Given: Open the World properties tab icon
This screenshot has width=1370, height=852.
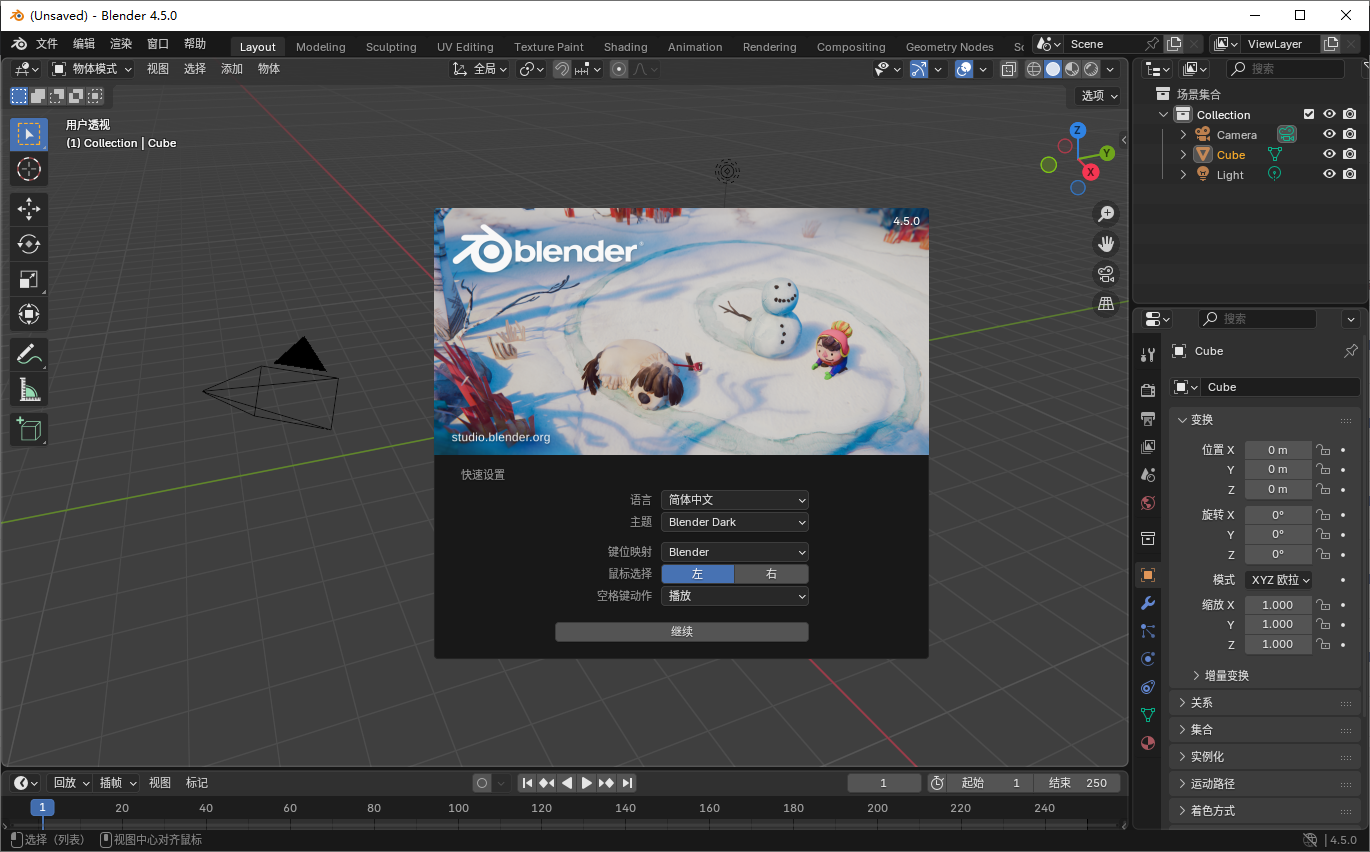Looking at the screenshot, I should tap(1148, 503).
